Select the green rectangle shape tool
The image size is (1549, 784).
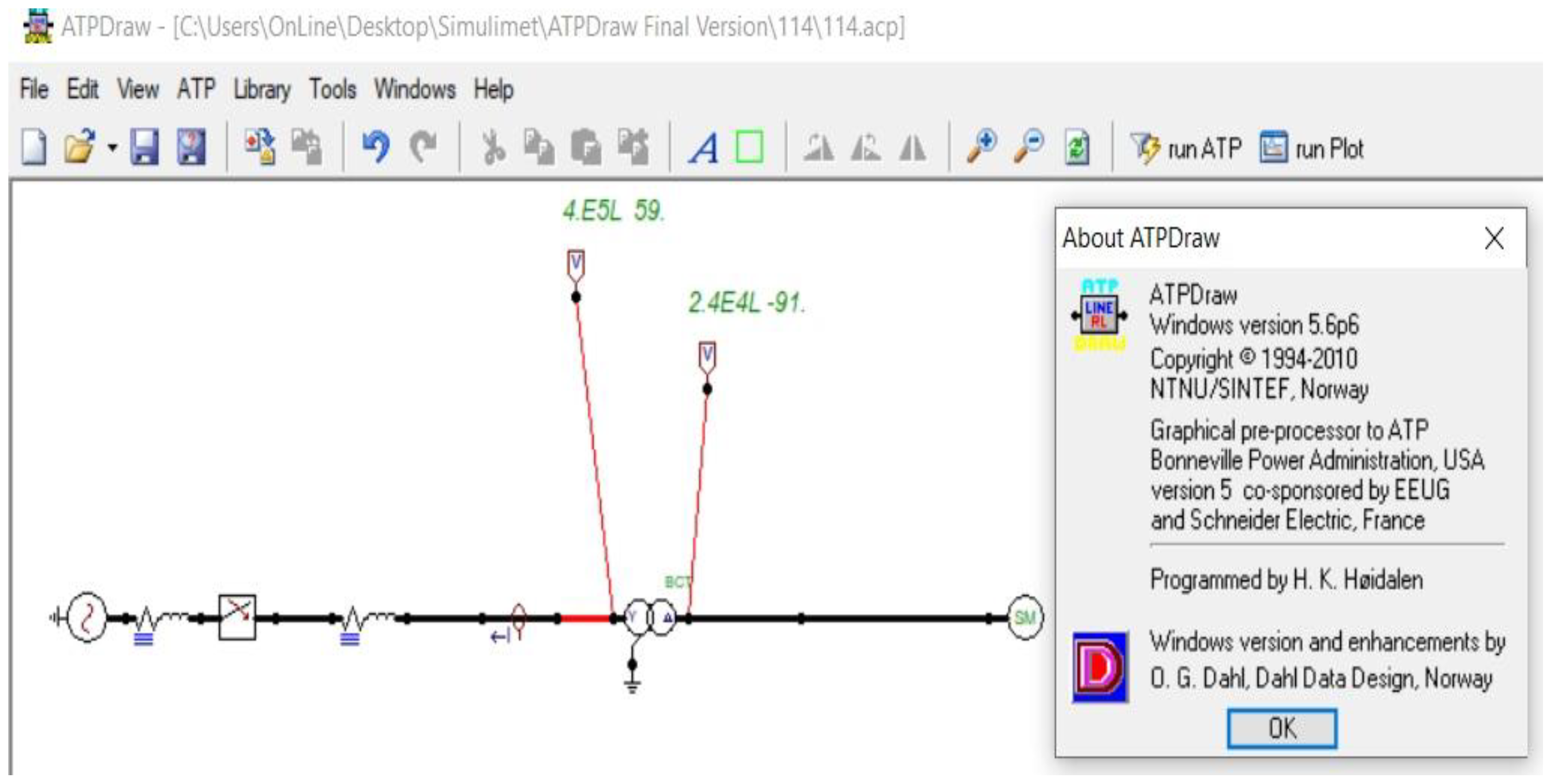pyautogui.click(x=749, y=147)
